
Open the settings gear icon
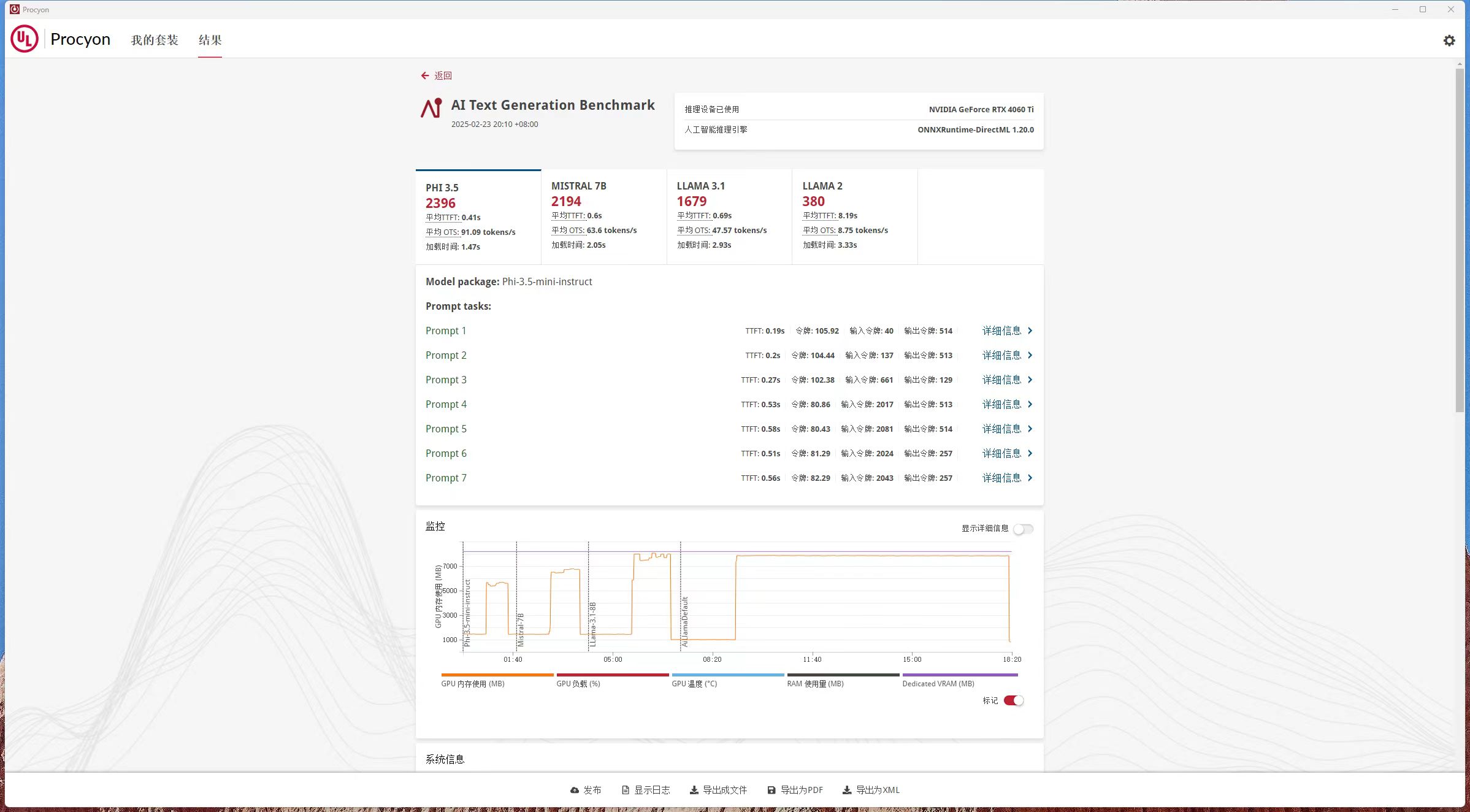pos(1449,40)
